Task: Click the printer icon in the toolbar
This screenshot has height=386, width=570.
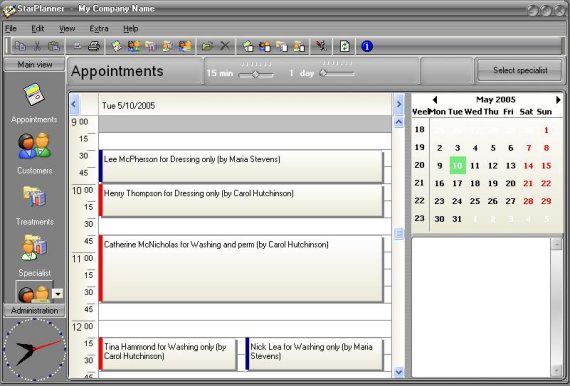Action: click(x=94, y=46)
